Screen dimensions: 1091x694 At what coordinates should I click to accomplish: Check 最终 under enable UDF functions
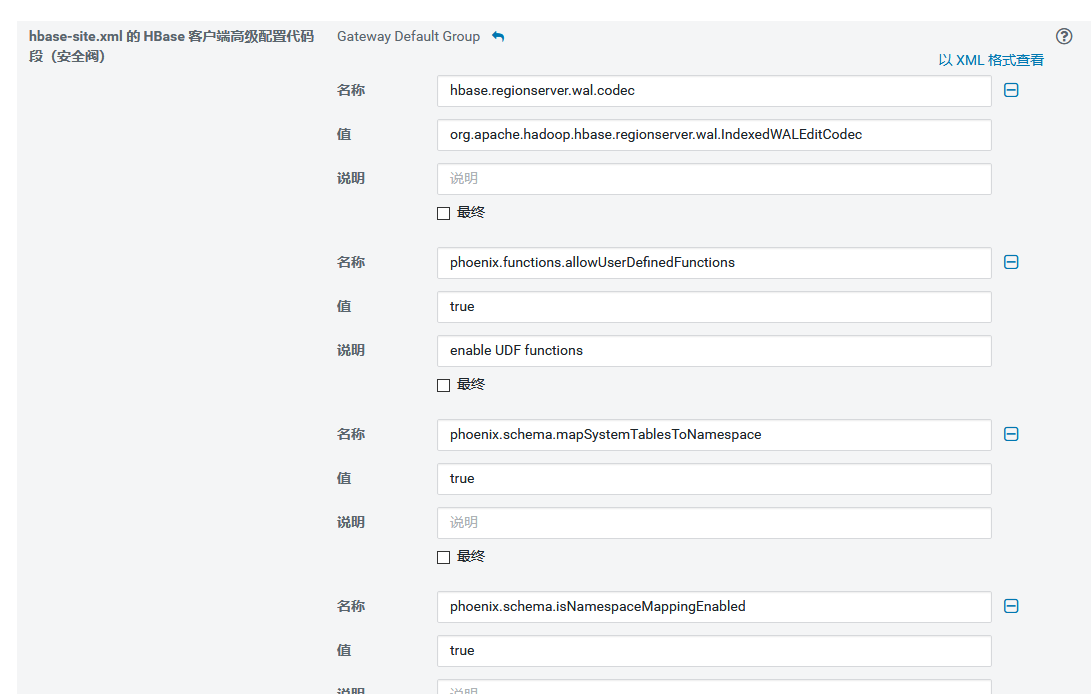point(443,385)
